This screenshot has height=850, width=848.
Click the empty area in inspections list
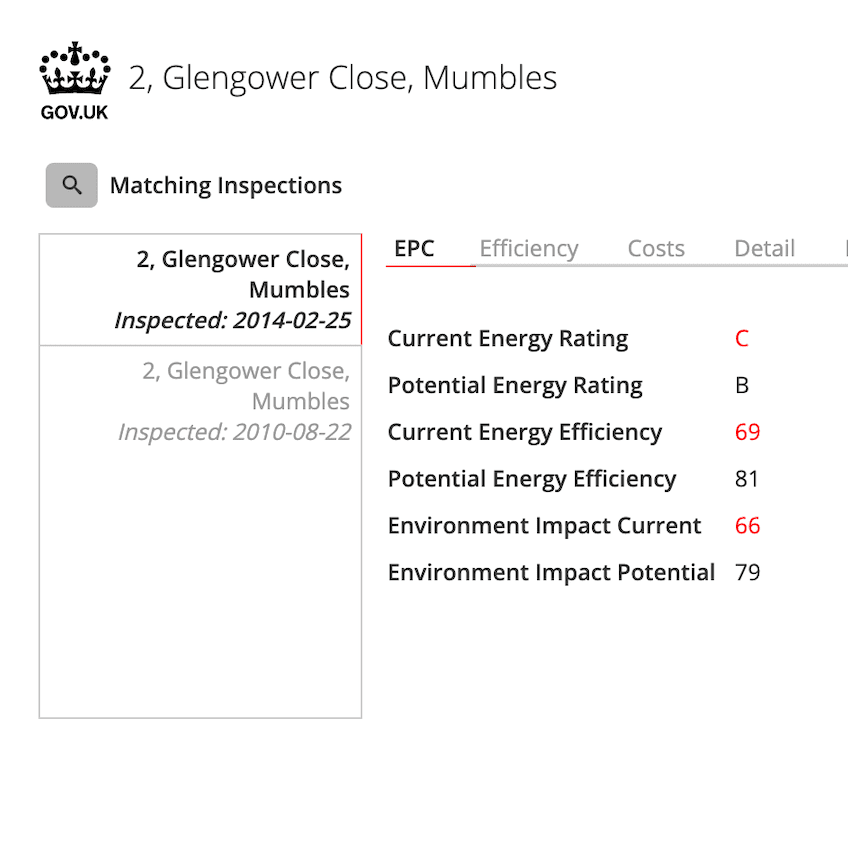(x=201, y=587)
